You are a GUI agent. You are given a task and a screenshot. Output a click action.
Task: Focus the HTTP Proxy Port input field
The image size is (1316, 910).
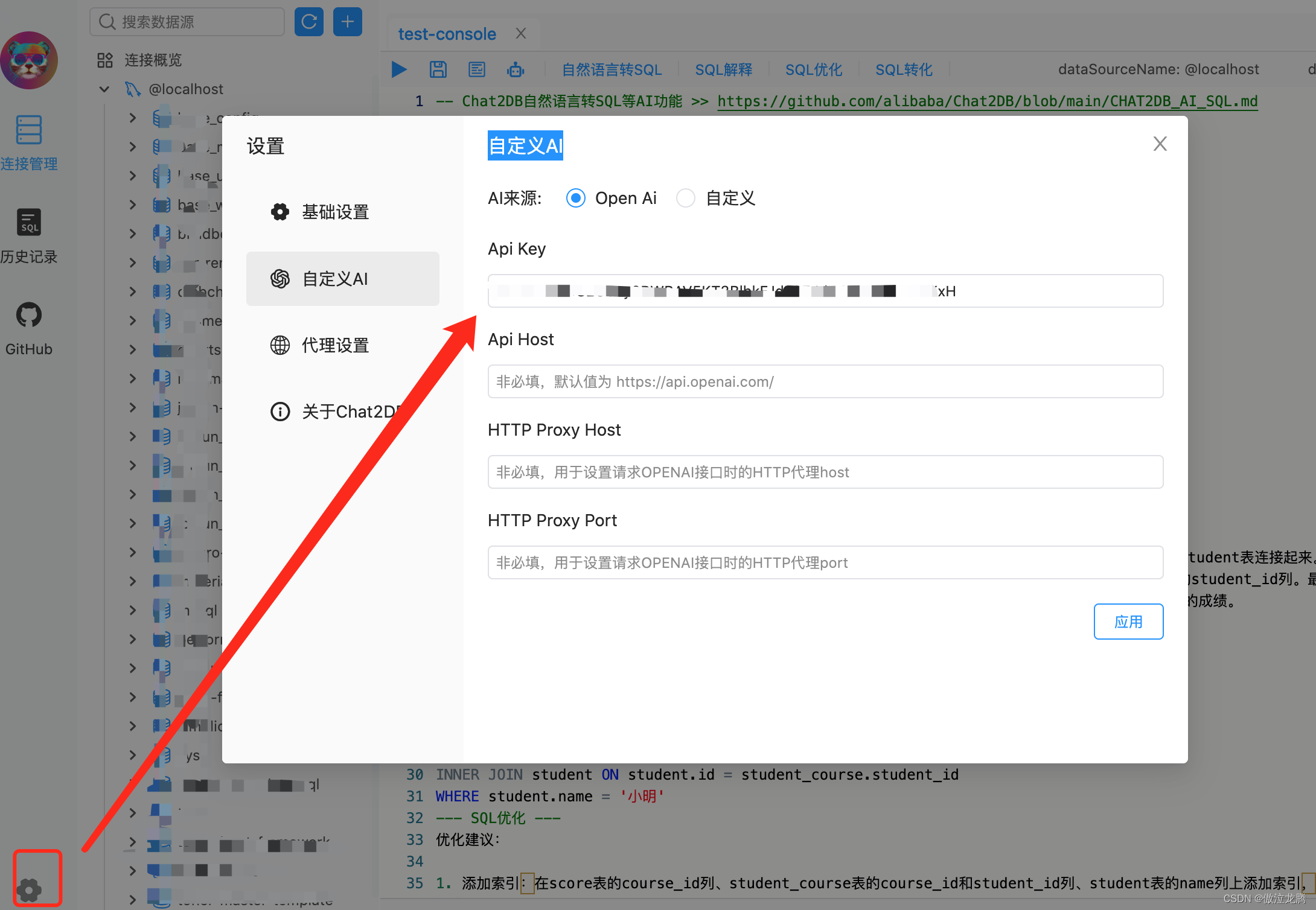825,562
